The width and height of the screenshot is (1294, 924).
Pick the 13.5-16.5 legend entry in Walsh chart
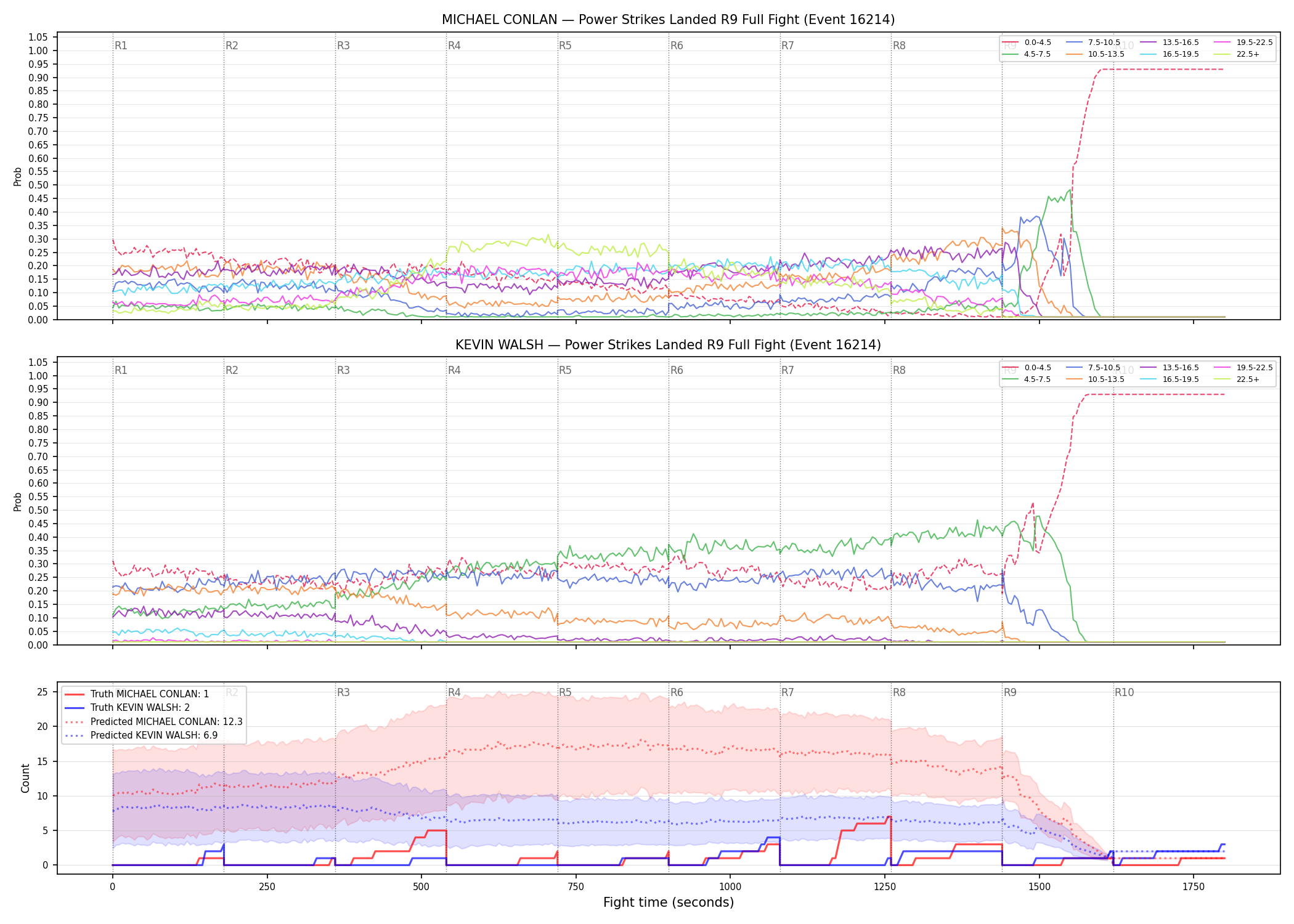1170,368
